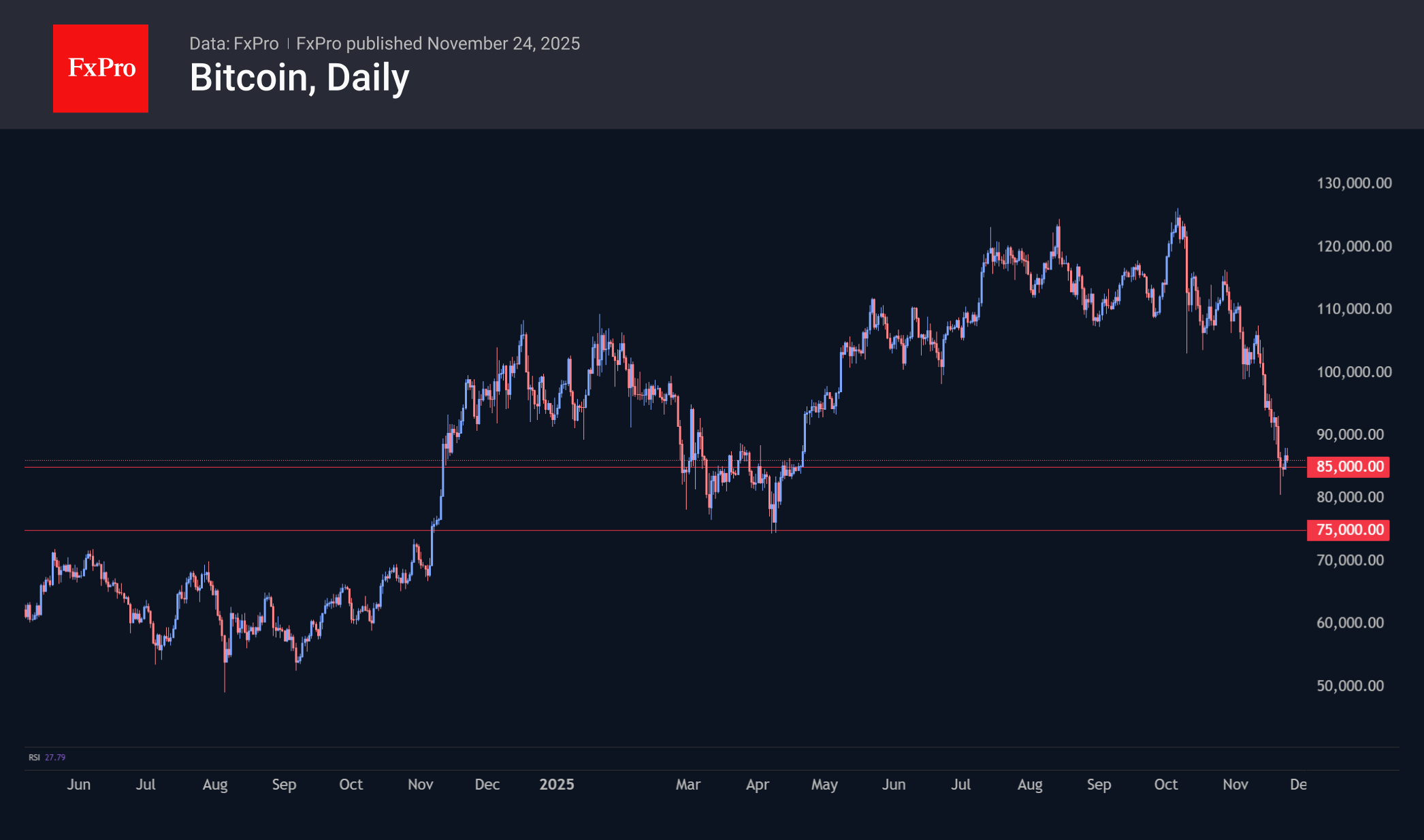Image resolution: width=1424 pixels, height=840 pixels.
Task: Click the 50,000.00 price axis label
Action: (x=1350, y=685)
